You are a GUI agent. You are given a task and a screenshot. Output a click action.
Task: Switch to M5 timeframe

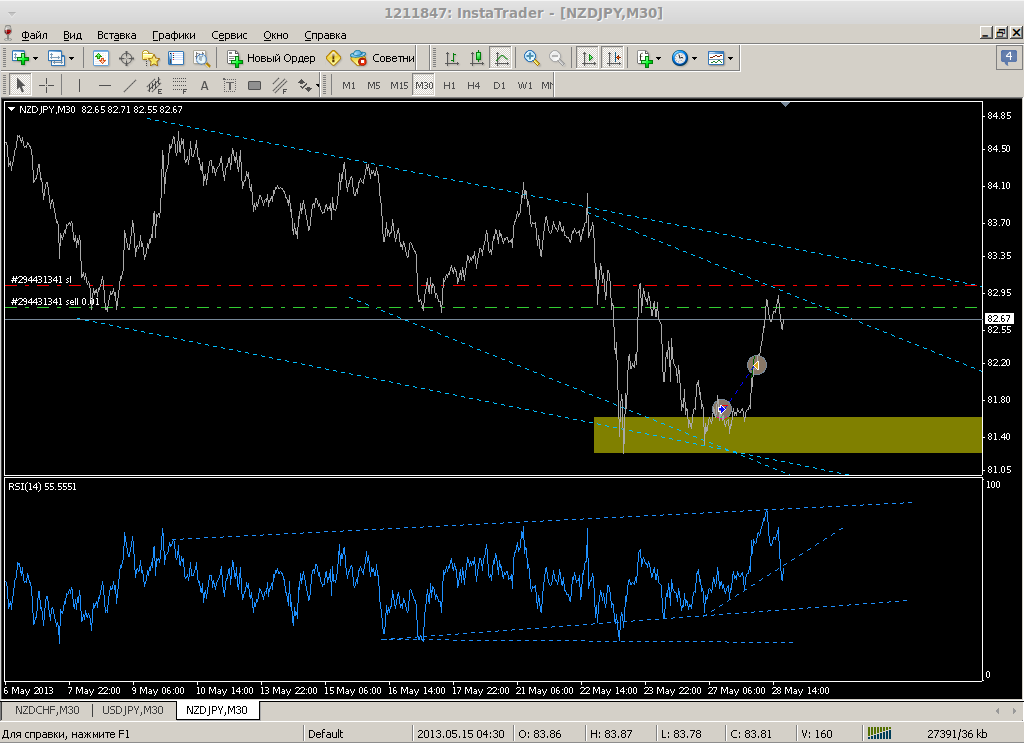tap(374, 86)
